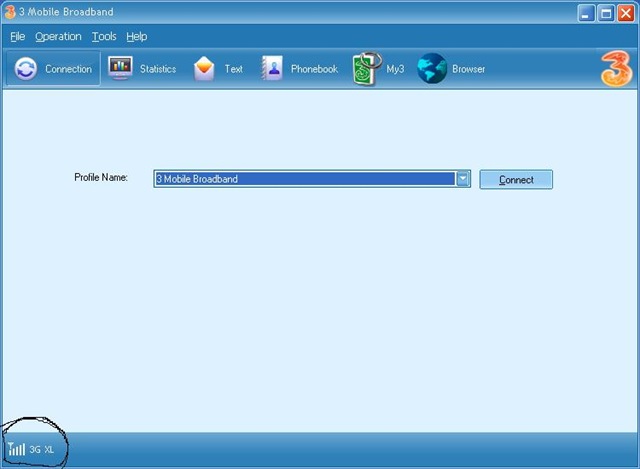The height and width of the screenshot is (469, 640).
Task: Click the 3G network status text
Action: click(x=35, y=450)
